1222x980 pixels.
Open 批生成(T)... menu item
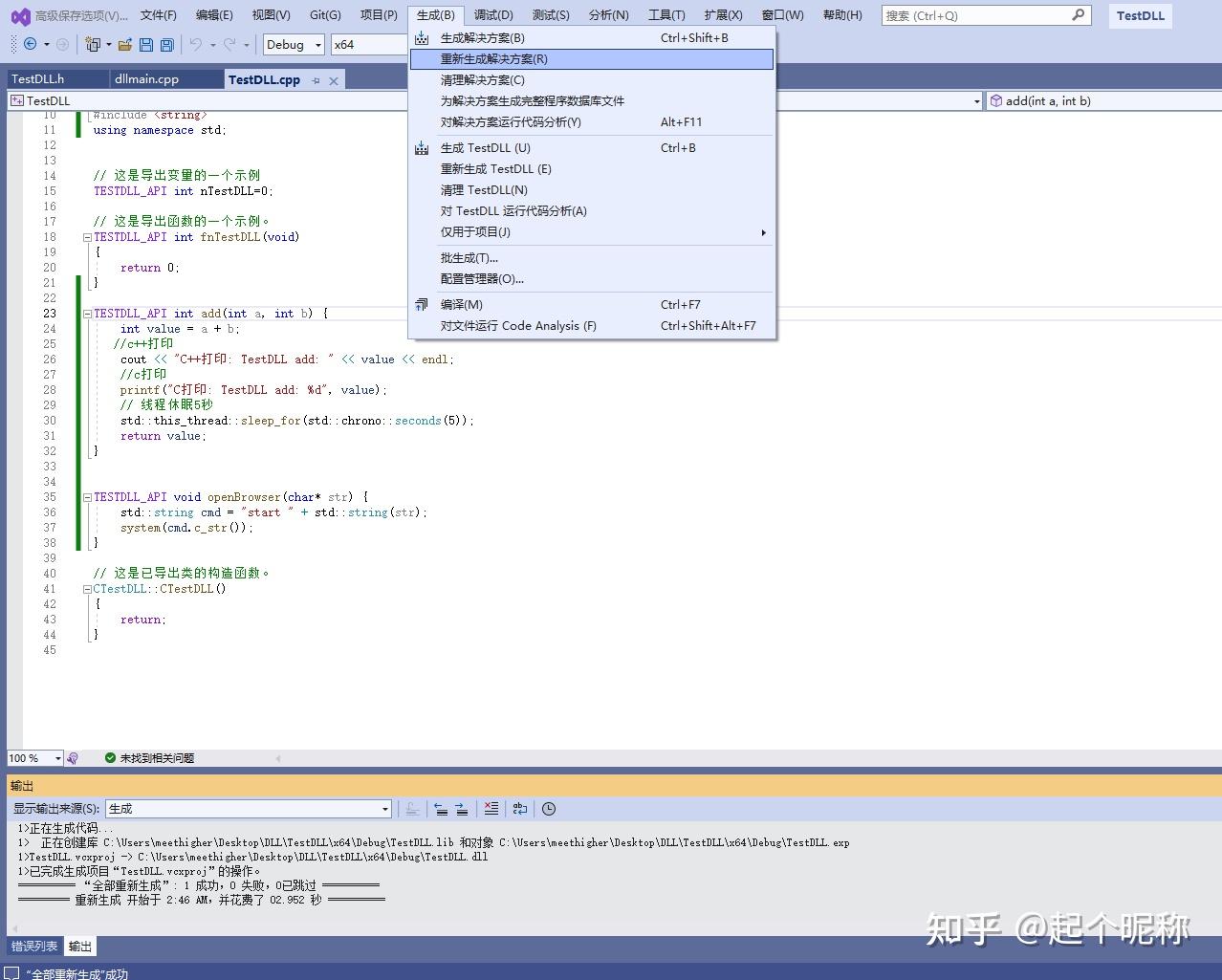[592, 258]
